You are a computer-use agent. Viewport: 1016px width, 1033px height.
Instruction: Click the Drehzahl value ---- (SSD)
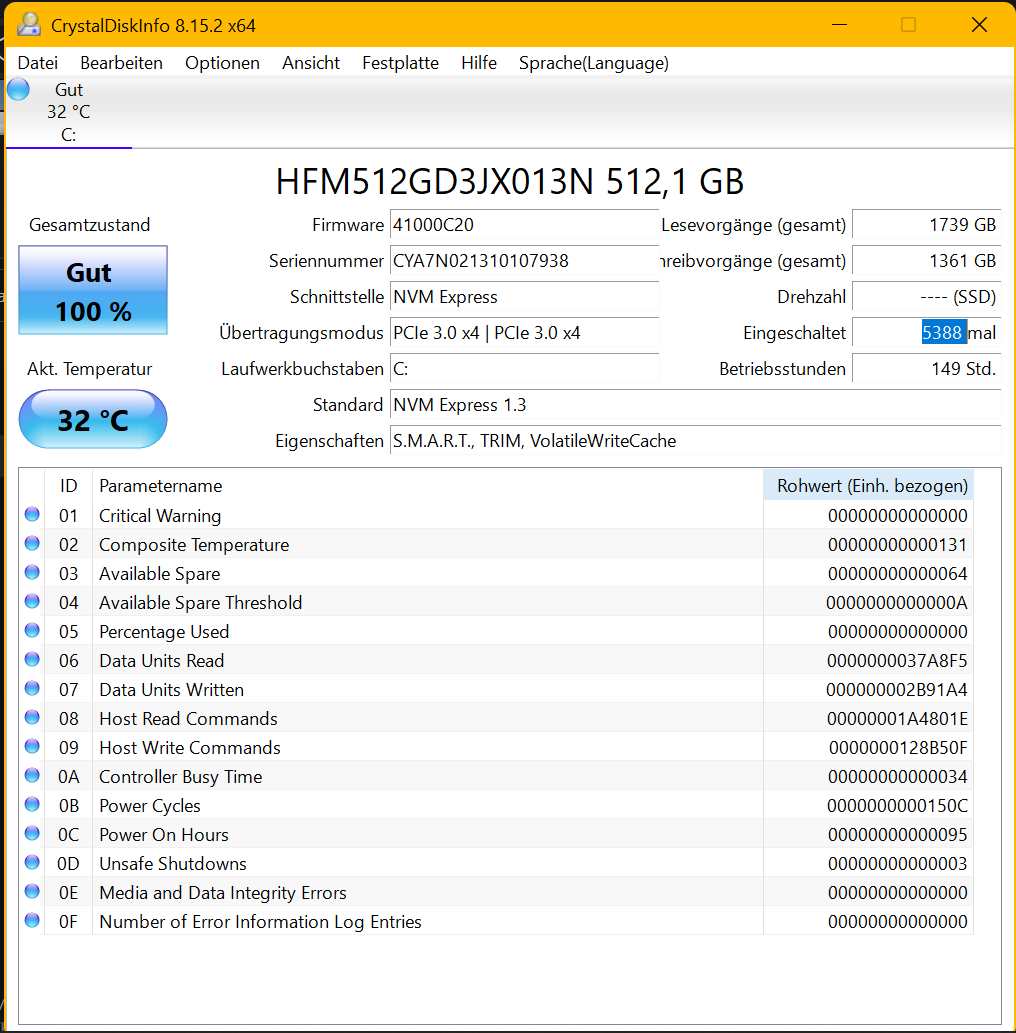point(926,296)
